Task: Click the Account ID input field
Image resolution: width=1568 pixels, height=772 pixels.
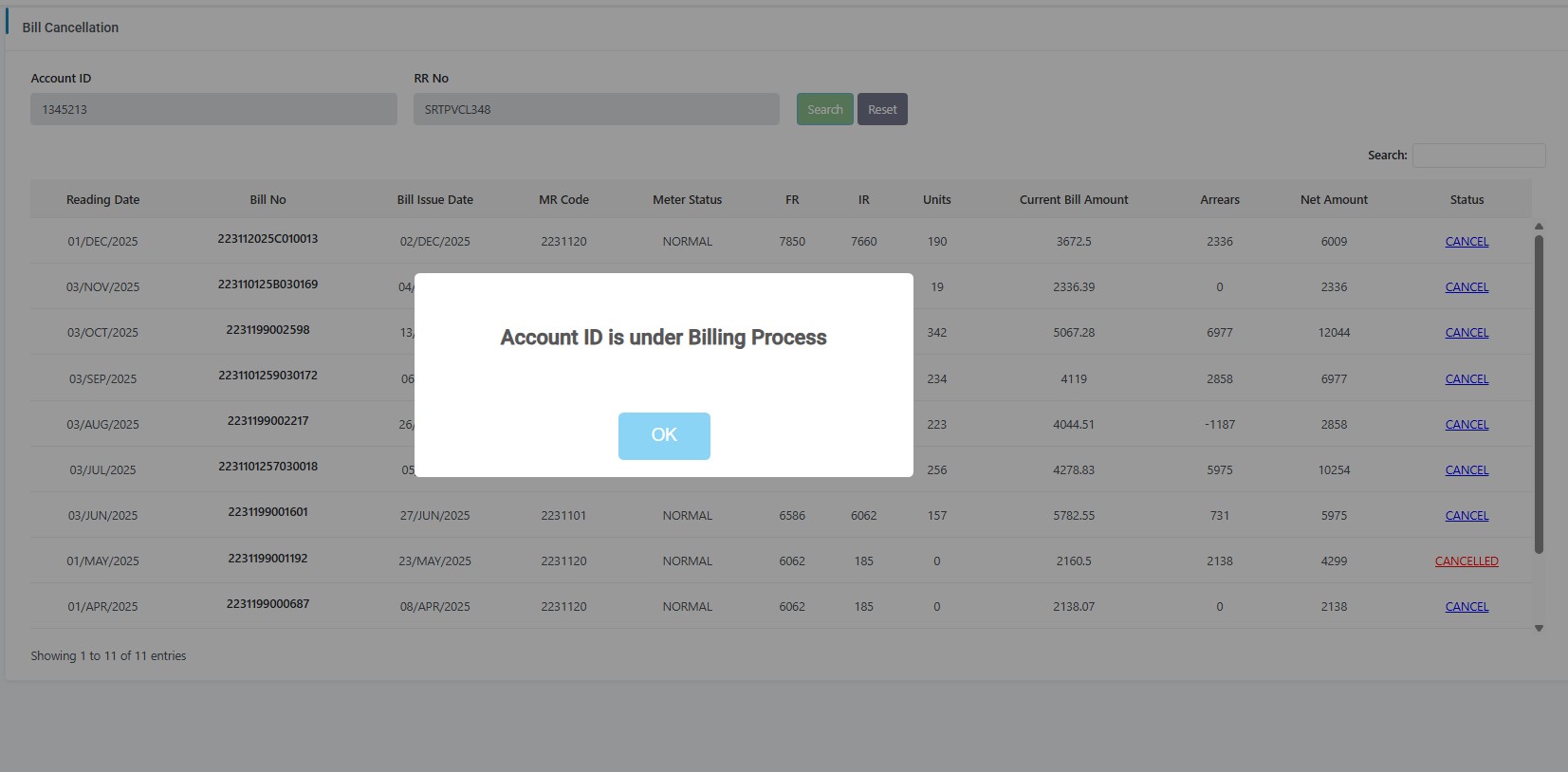Action: pos(213,109)
